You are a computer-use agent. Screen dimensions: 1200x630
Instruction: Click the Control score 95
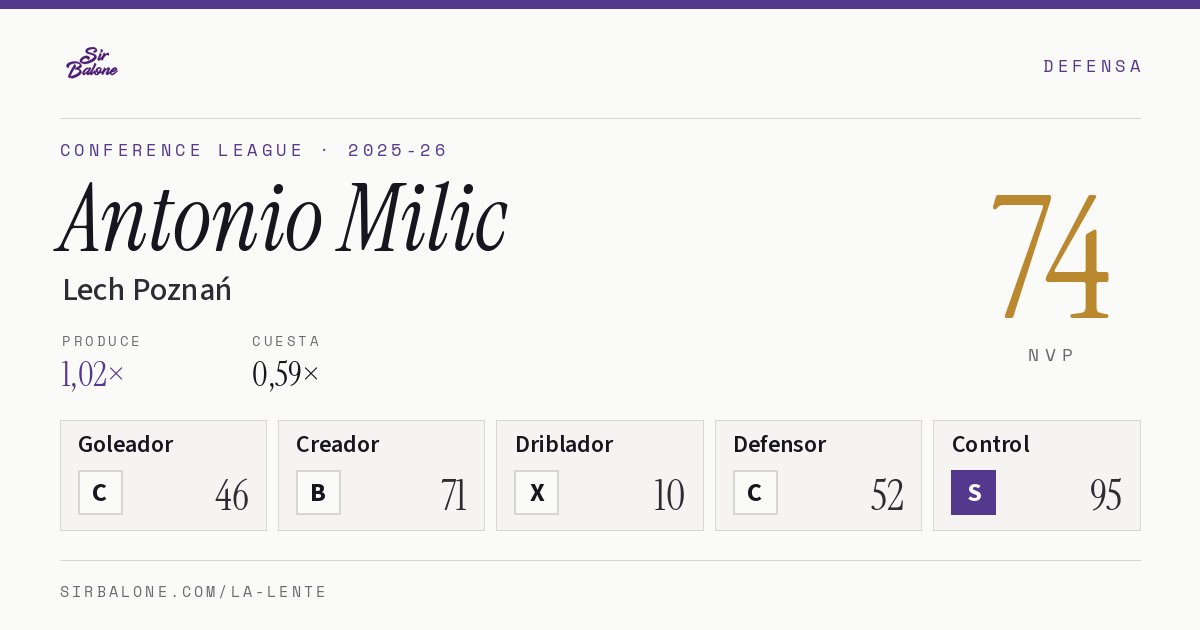click(x=1106, y=494)
